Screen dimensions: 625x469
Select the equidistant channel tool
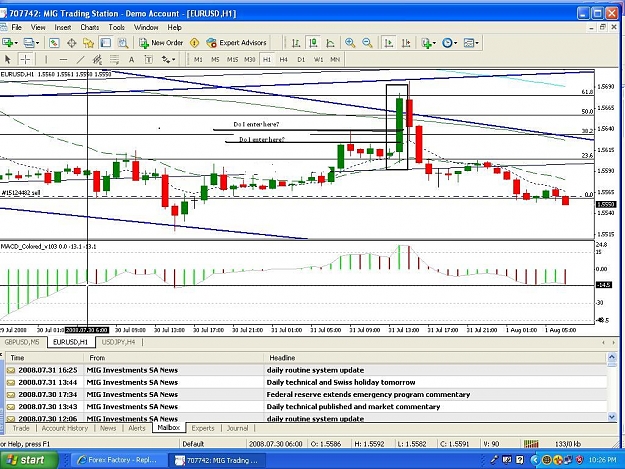pyautogui.click(x=97, y=60)
